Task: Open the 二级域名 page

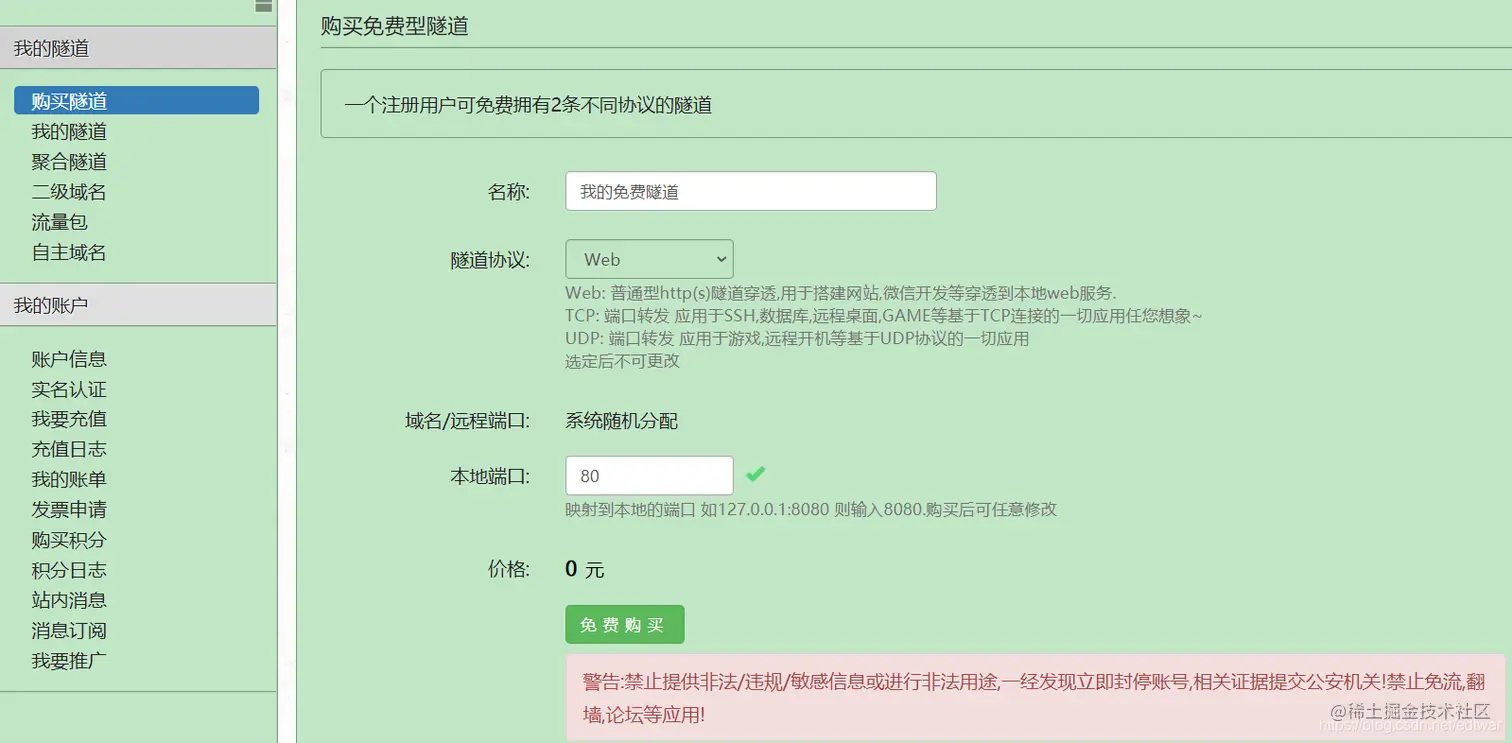Action: (68, 191)
